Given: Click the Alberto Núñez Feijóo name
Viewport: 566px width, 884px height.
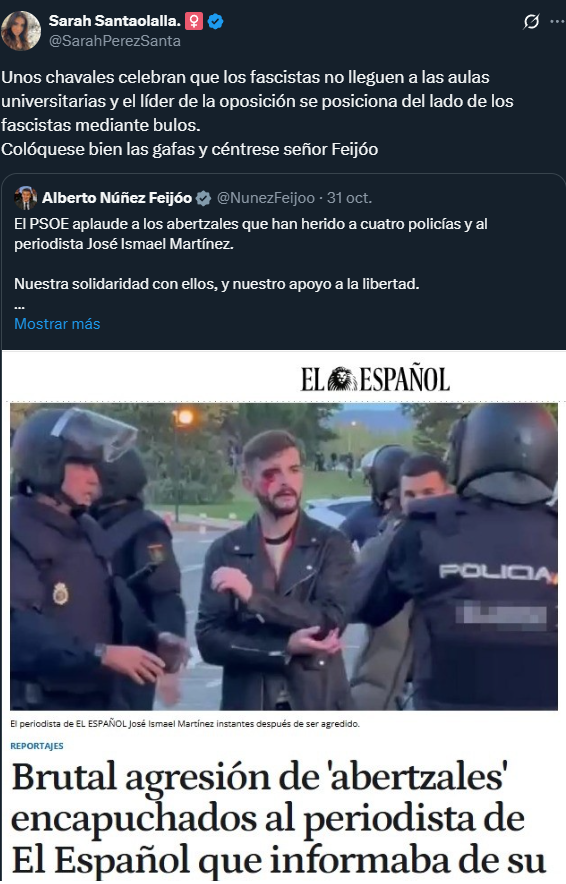Looking at the screenshot, I should pos(117,198).
